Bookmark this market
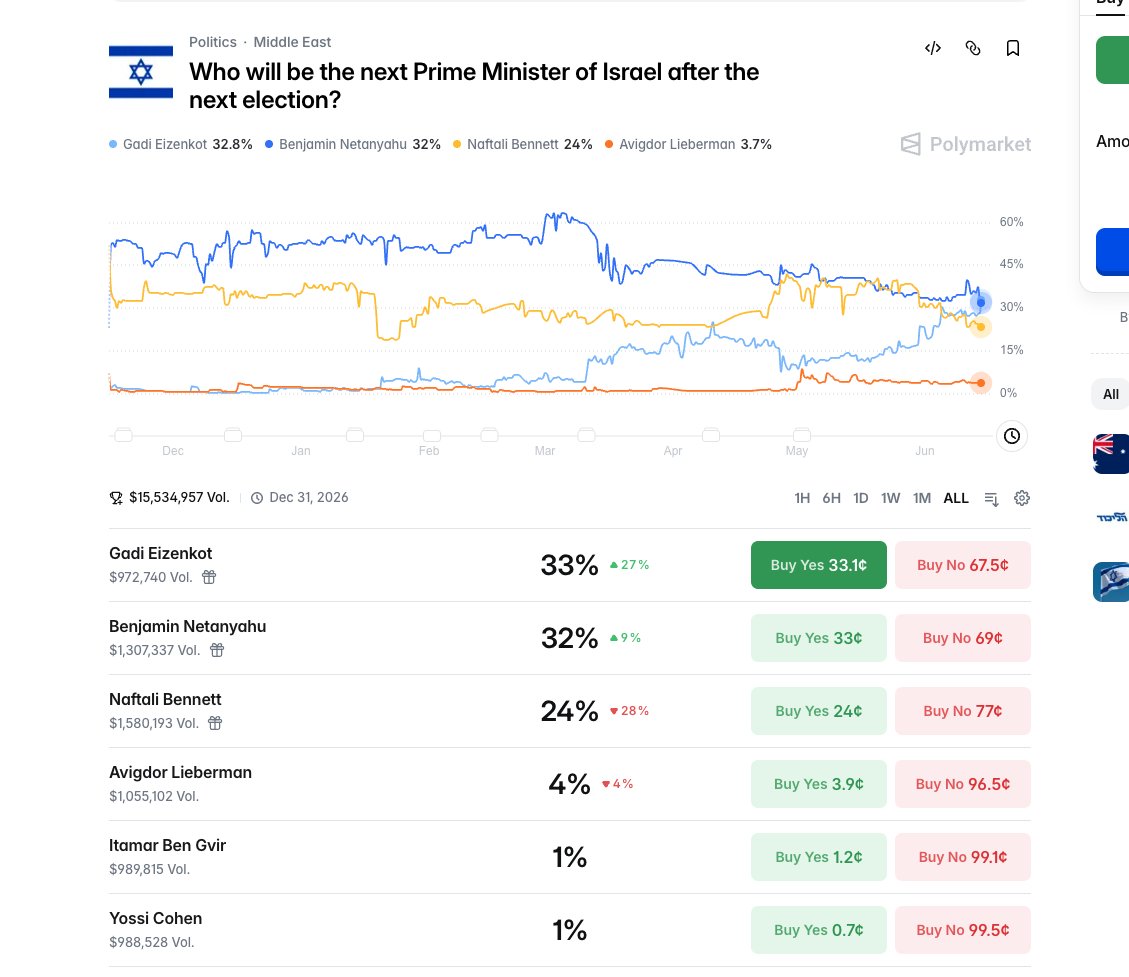Screen dimensions: 1129x977 point(1012,48)
